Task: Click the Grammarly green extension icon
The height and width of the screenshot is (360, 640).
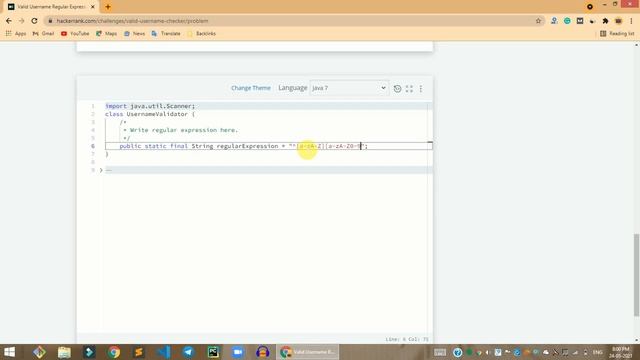Action: point(567,21)
